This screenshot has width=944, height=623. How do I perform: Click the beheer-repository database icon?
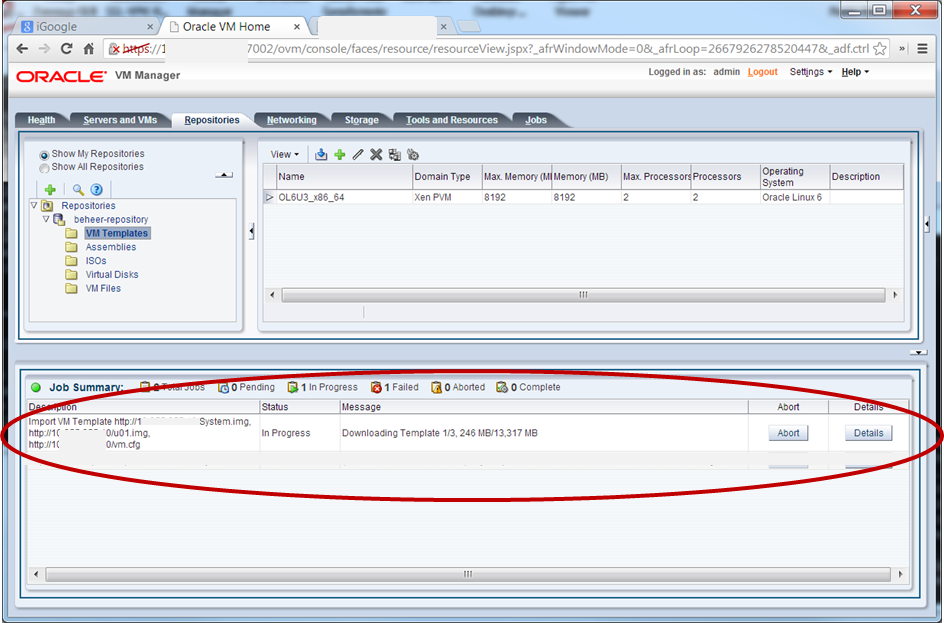(x=58, y=219)
